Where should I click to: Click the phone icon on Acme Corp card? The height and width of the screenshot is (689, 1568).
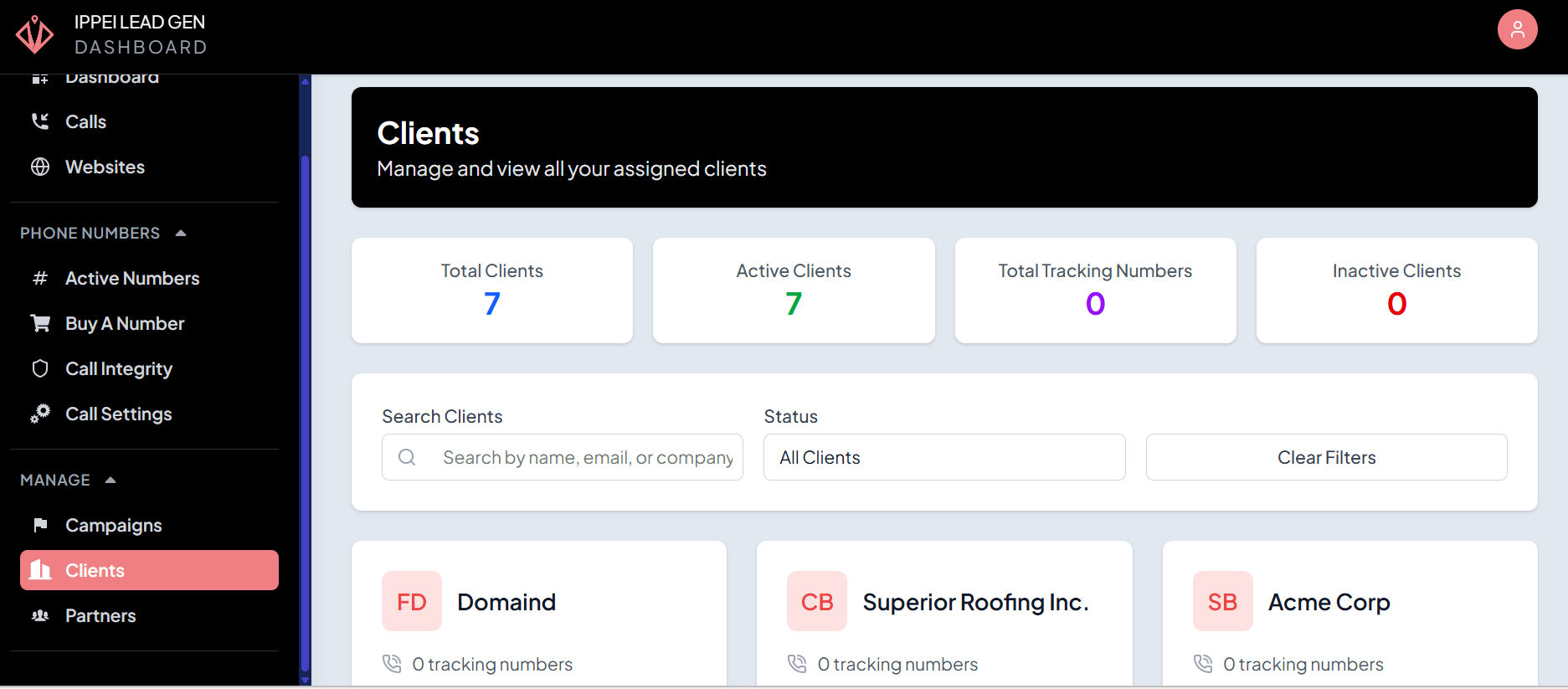pyautogui.click(x=1203, y=664)
